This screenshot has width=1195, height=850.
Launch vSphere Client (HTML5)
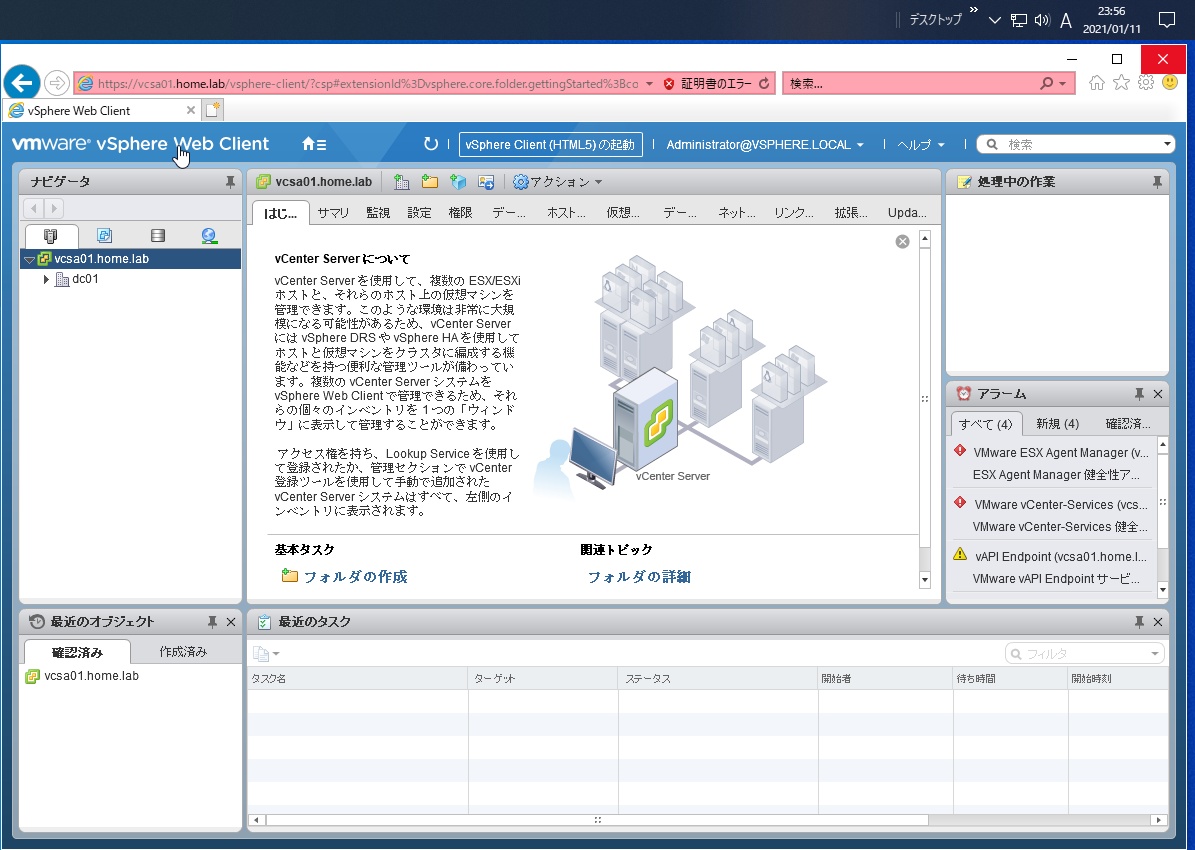point(550,144)
